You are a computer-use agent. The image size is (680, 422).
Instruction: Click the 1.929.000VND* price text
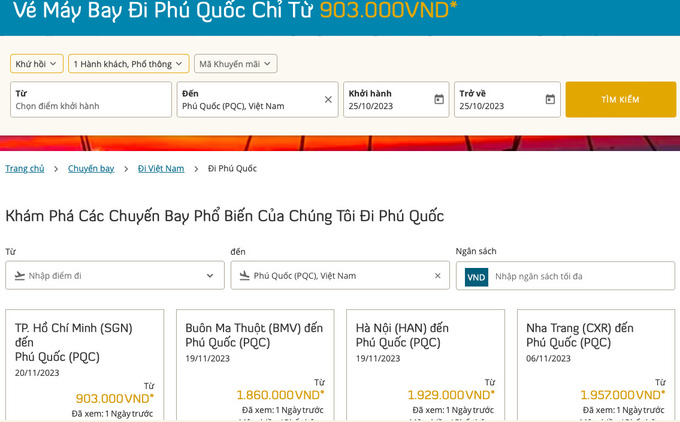point(451,395)
